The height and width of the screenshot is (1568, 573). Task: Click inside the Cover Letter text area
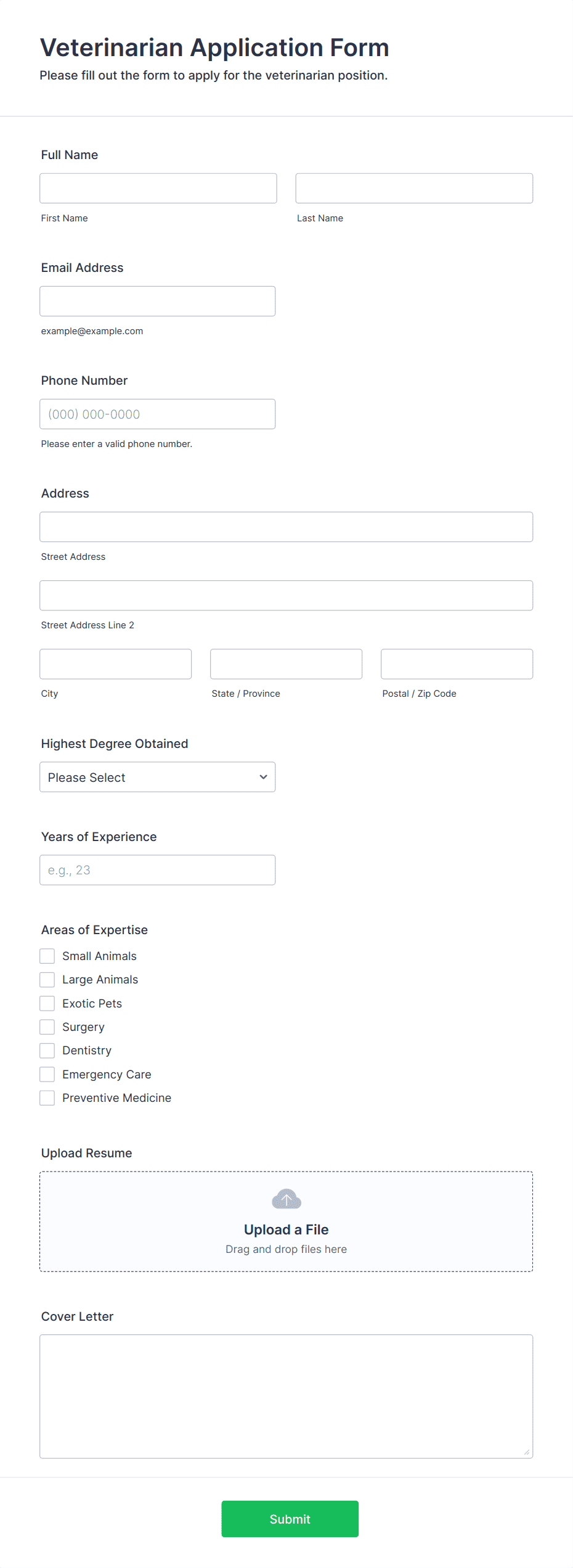click(x=286, y=1396)
